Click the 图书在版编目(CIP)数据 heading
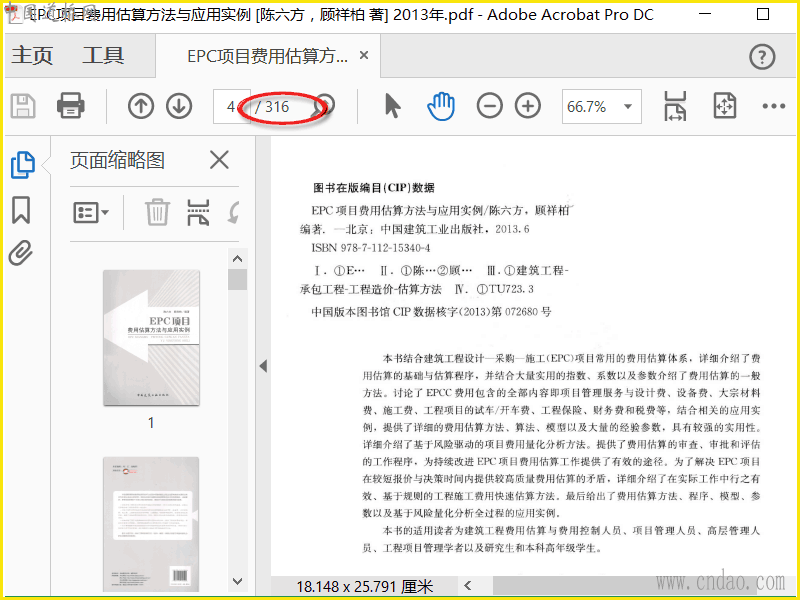The image size is (800, 600). pos(373,188)
